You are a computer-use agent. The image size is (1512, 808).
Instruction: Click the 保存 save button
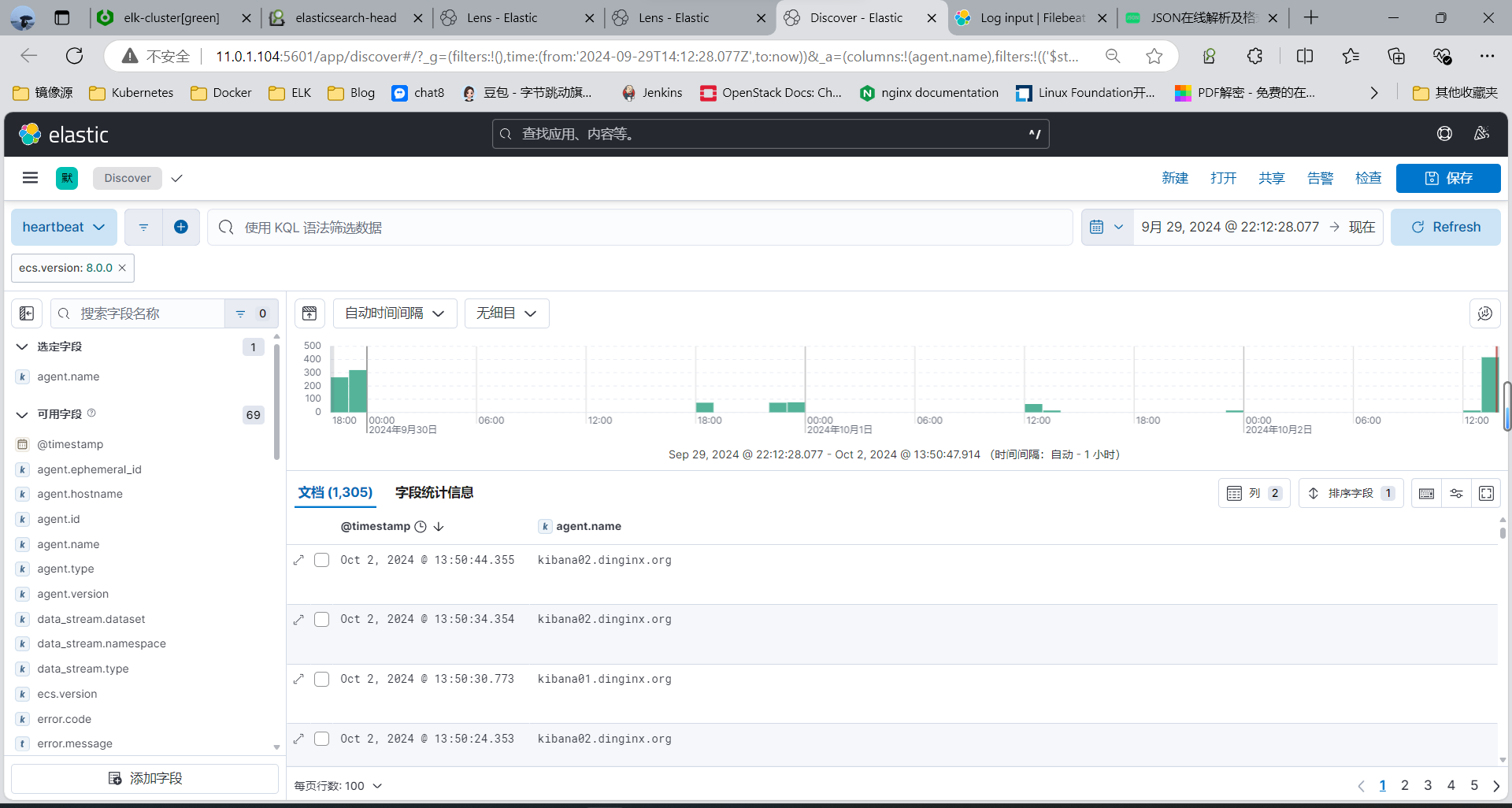click(x=1448, y=178)
